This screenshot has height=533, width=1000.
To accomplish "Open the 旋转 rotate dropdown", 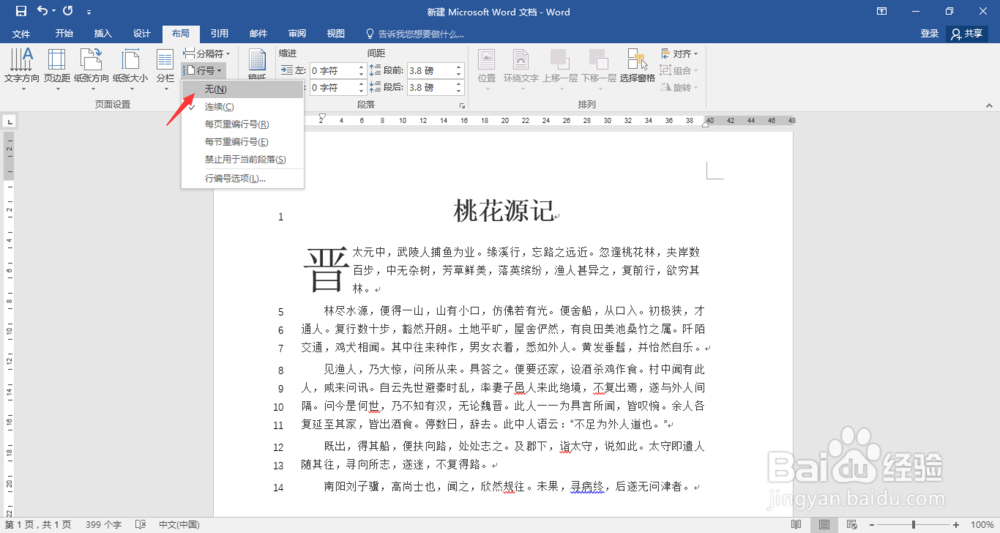I will coord(680,87).
